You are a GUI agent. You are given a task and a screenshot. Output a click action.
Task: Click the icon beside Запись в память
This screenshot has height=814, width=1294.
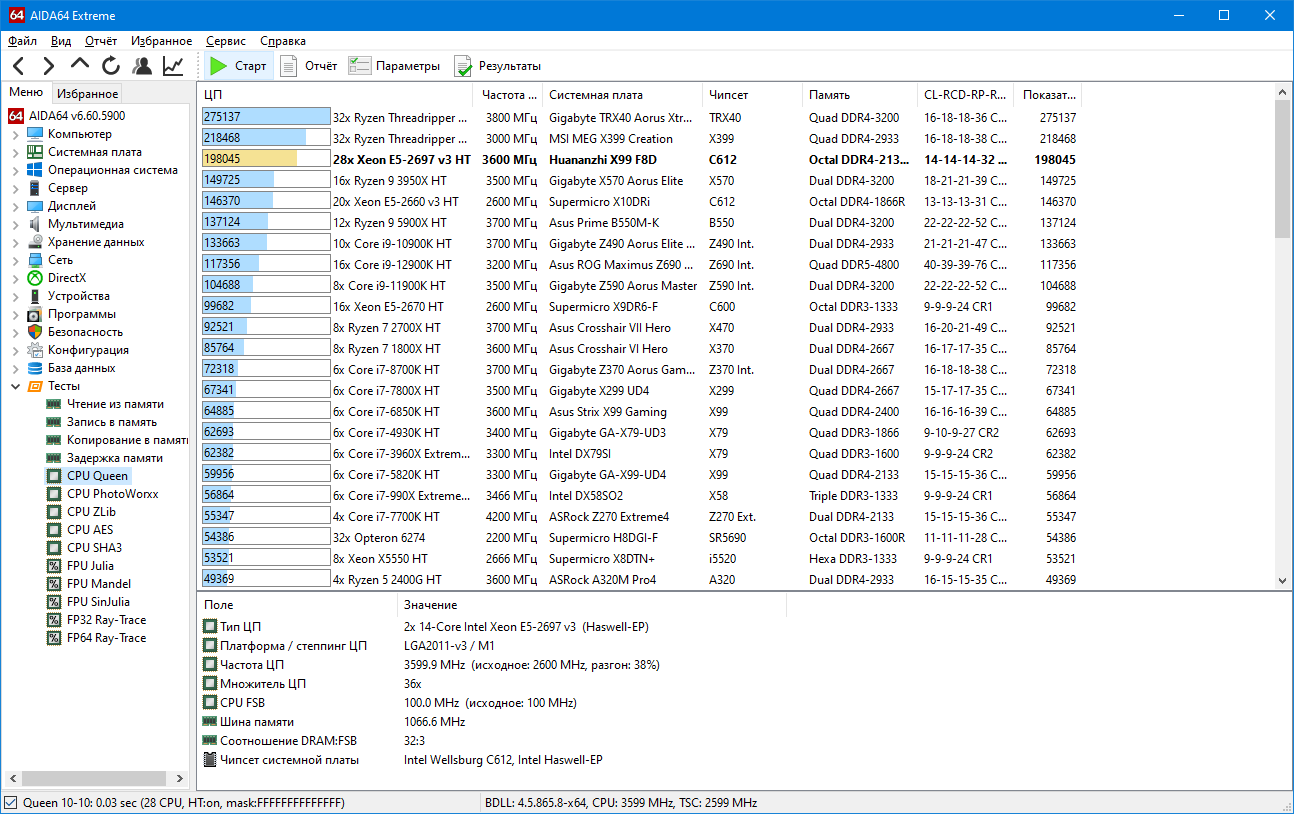click(54, 422)
